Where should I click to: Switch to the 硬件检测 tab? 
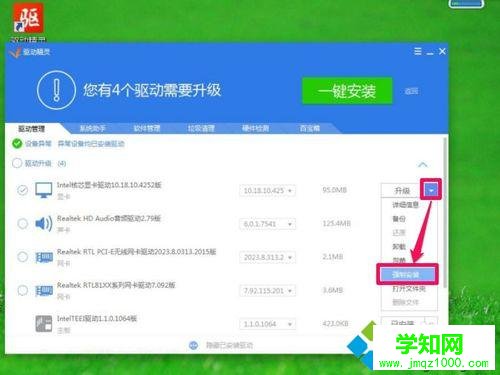255,128
